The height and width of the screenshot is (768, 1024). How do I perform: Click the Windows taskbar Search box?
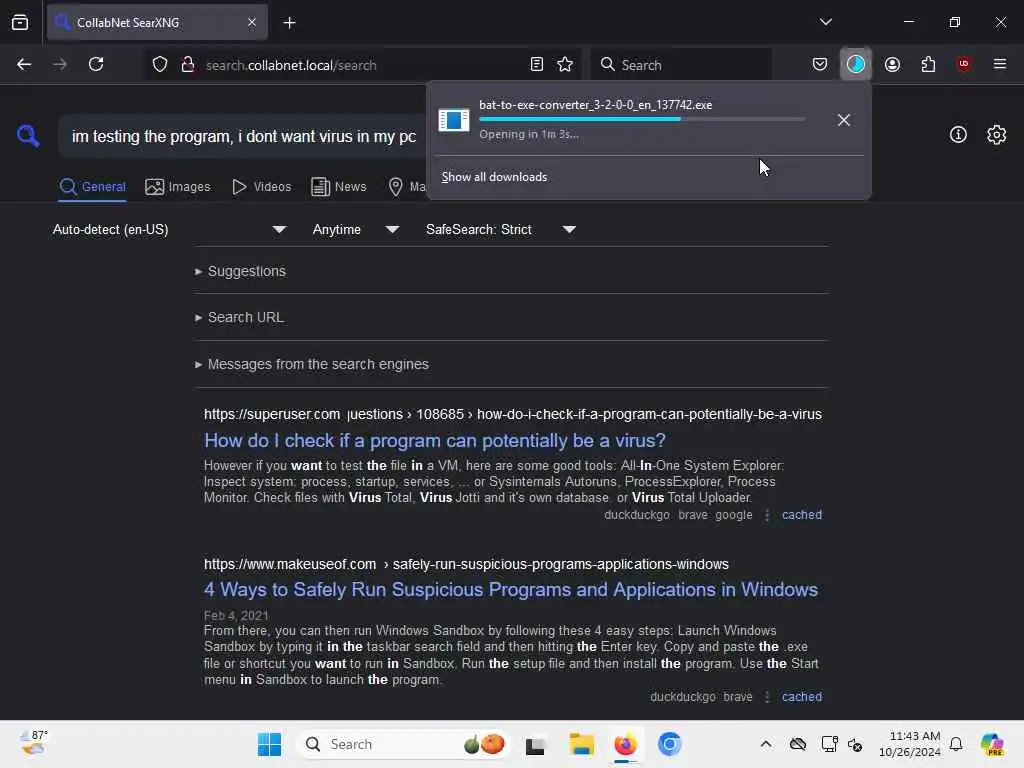(x=404, y=744)
